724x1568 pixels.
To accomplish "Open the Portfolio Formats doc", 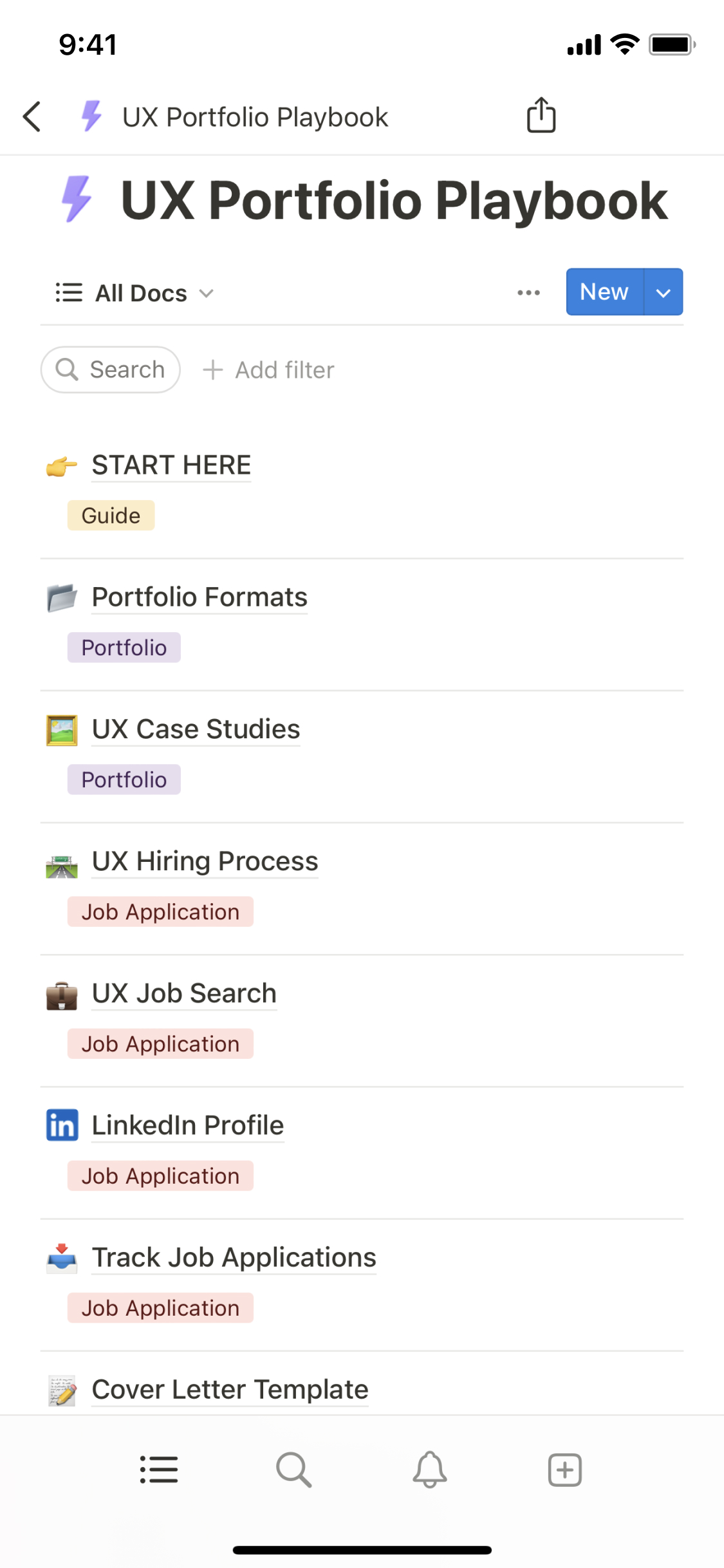I will pos(200,597).
